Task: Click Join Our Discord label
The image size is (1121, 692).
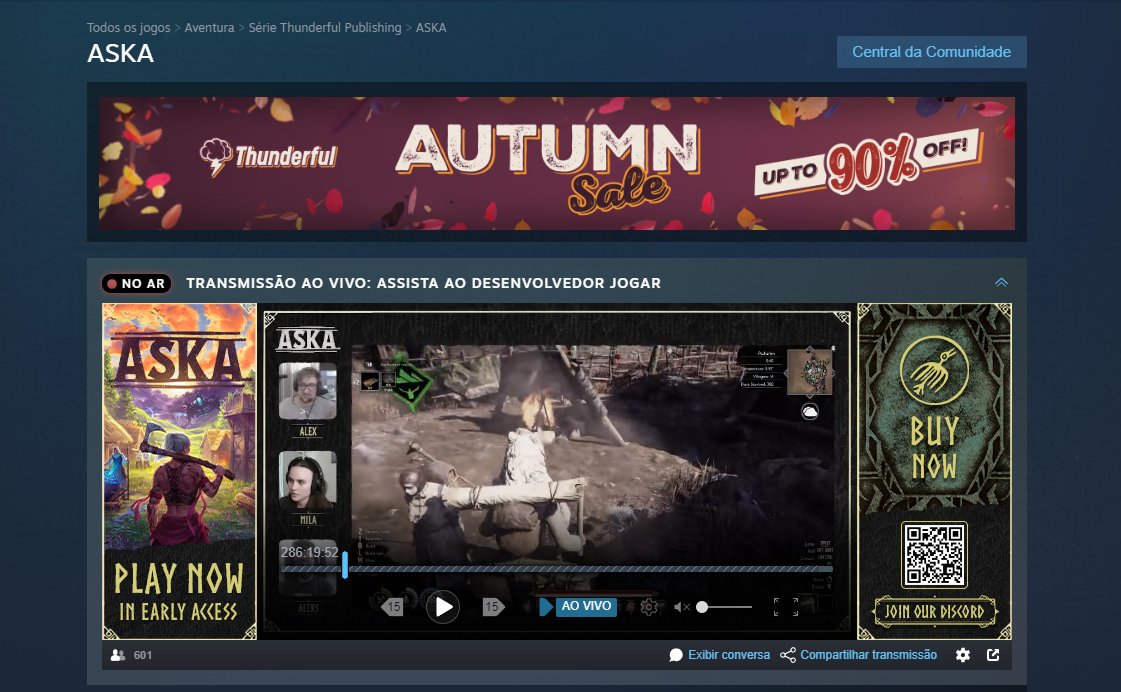Action: [934, 612]
